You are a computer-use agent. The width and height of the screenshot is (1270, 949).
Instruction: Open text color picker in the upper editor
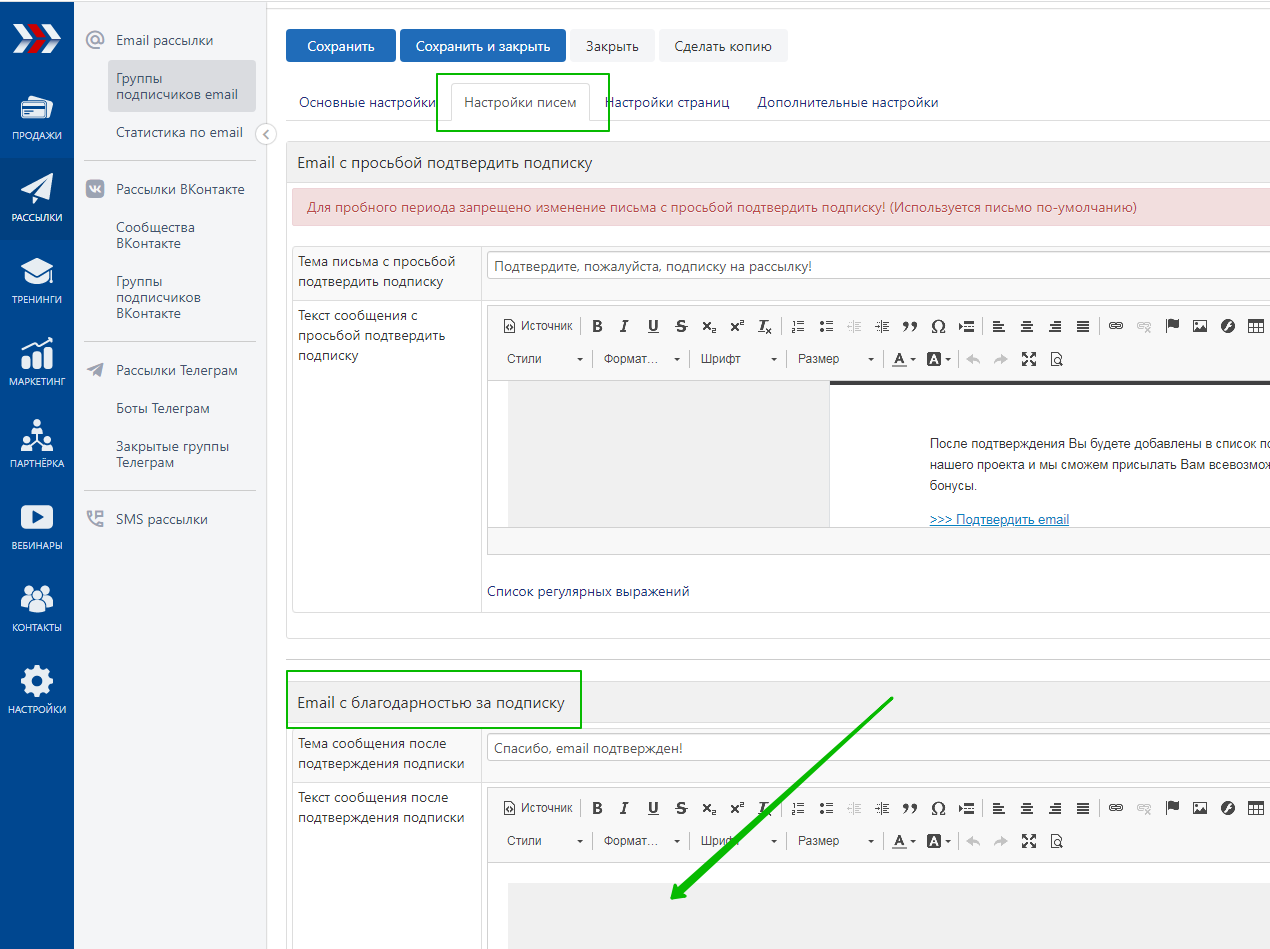coord(904,359)
